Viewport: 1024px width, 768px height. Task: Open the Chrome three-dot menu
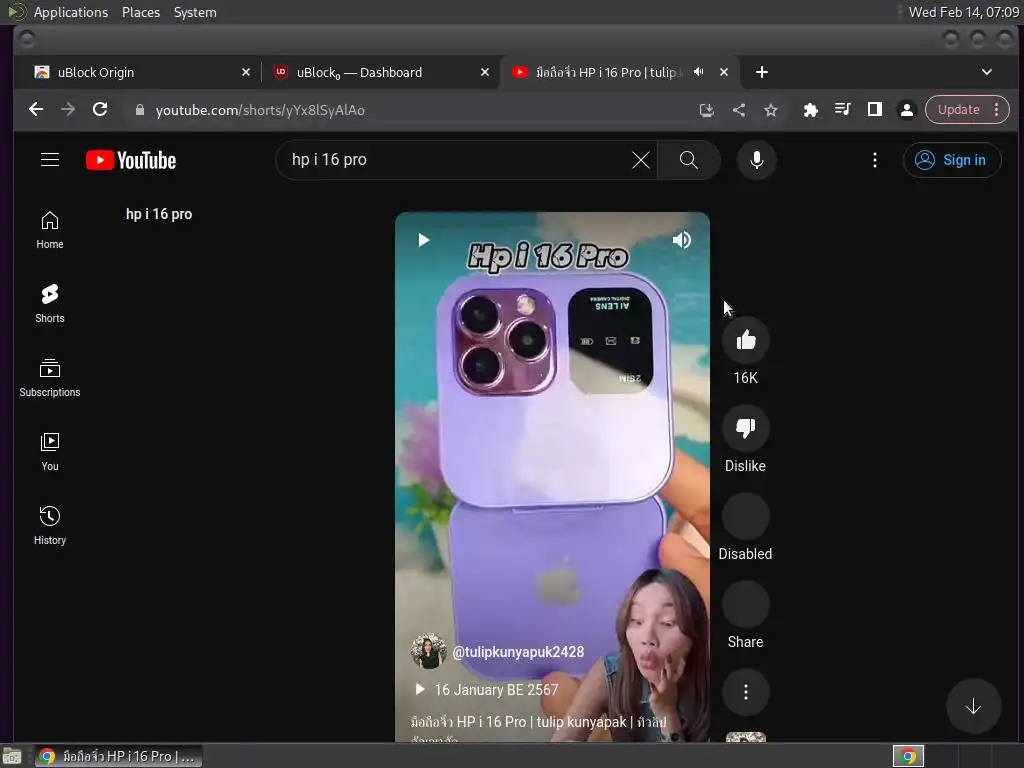pyautogui.click(x=997, y=110)
